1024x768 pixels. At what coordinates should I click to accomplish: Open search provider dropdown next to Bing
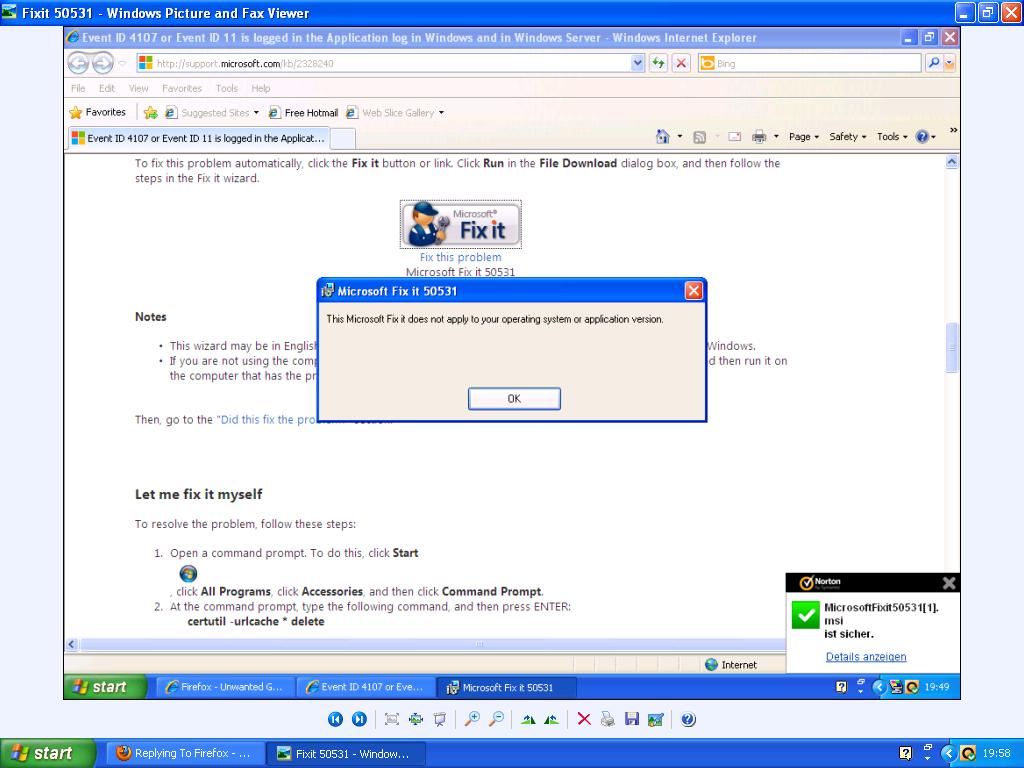tap(950, 63)
